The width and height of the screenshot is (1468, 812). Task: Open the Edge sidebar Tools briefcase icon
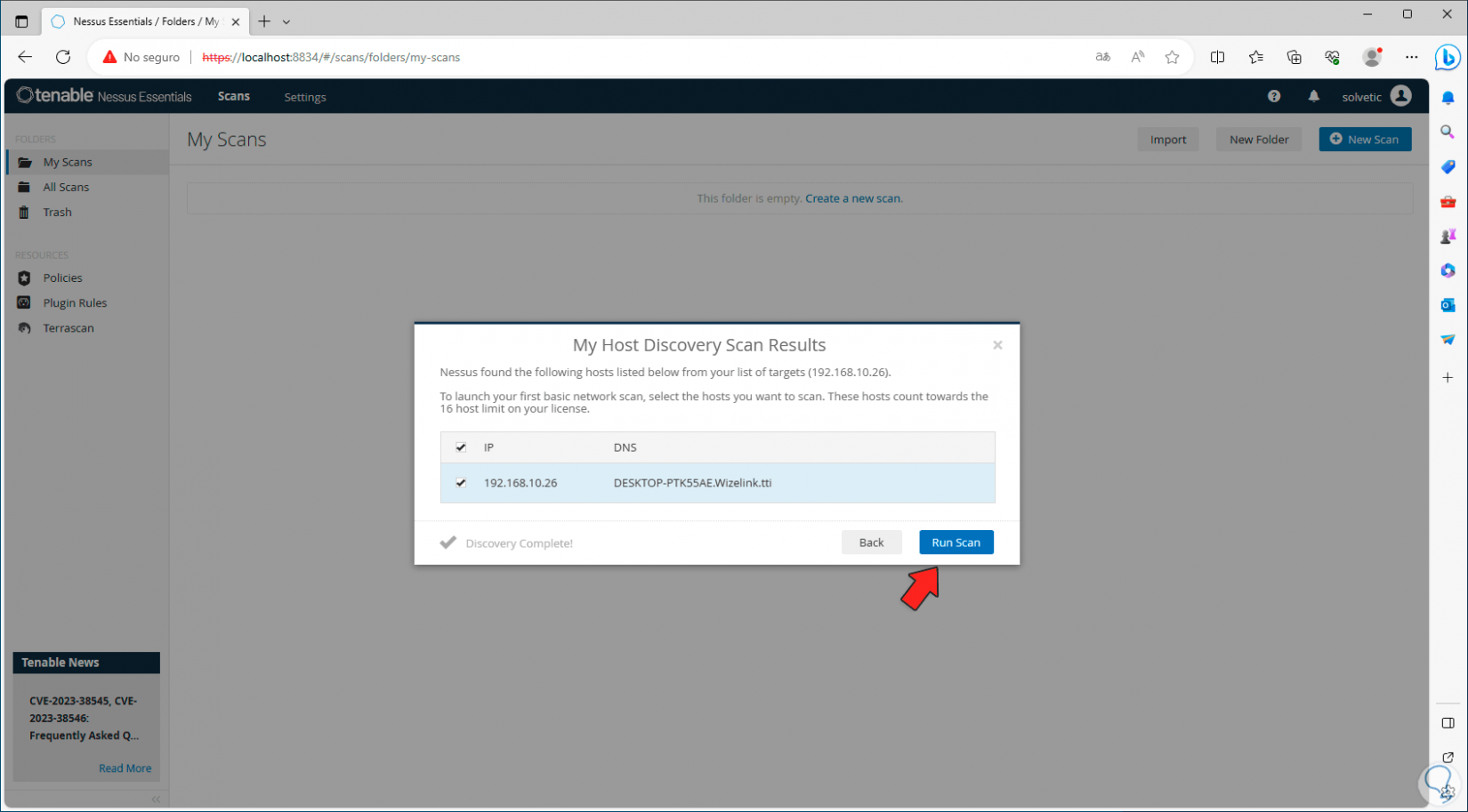(1448, 202)
